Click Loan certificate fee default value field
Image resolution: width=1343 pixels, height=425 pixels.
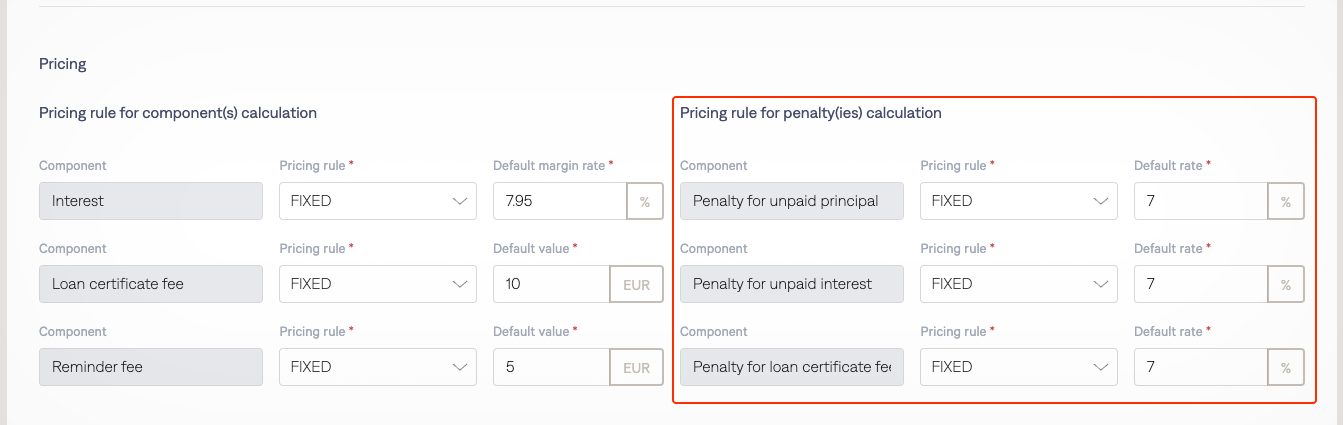pyautogui.click(x=551, y=284)
